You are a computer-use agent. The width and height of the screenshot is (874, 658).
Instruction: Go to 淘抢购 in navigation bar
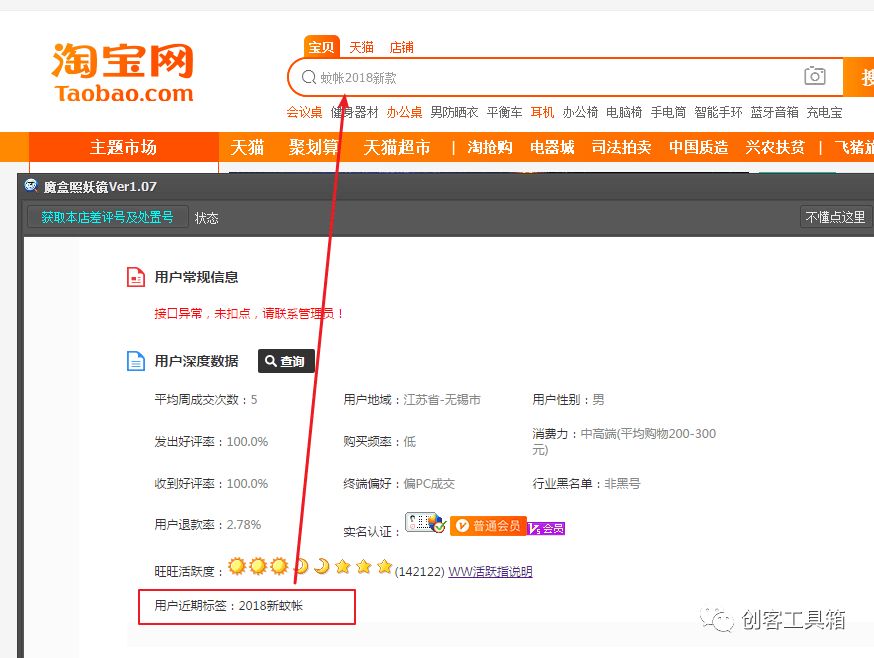(x=490, y=147)
